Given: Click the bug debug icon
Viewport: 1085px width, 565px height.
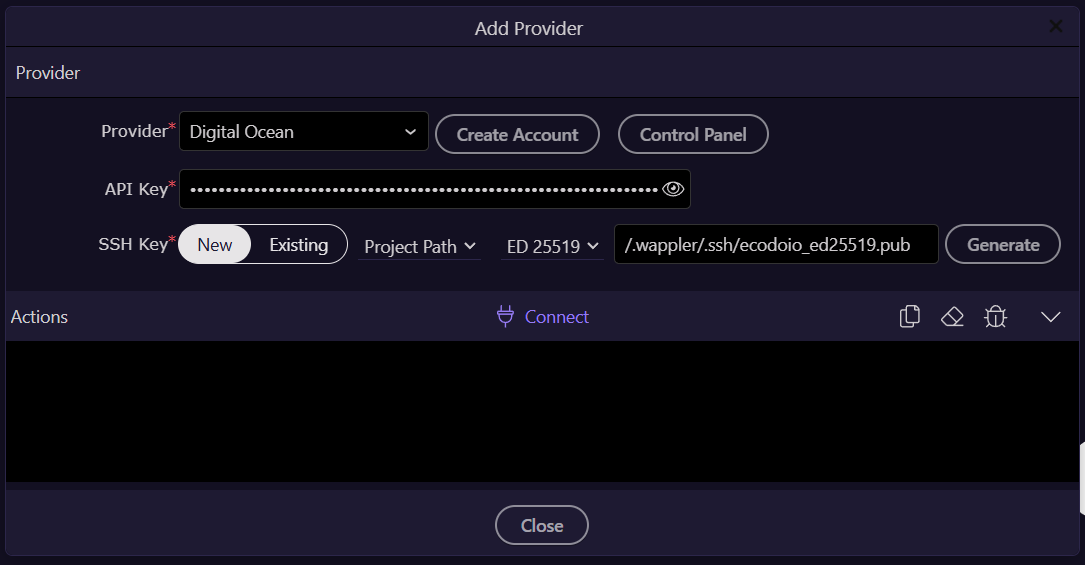Looking at the screenshot, I should [995, 317].
